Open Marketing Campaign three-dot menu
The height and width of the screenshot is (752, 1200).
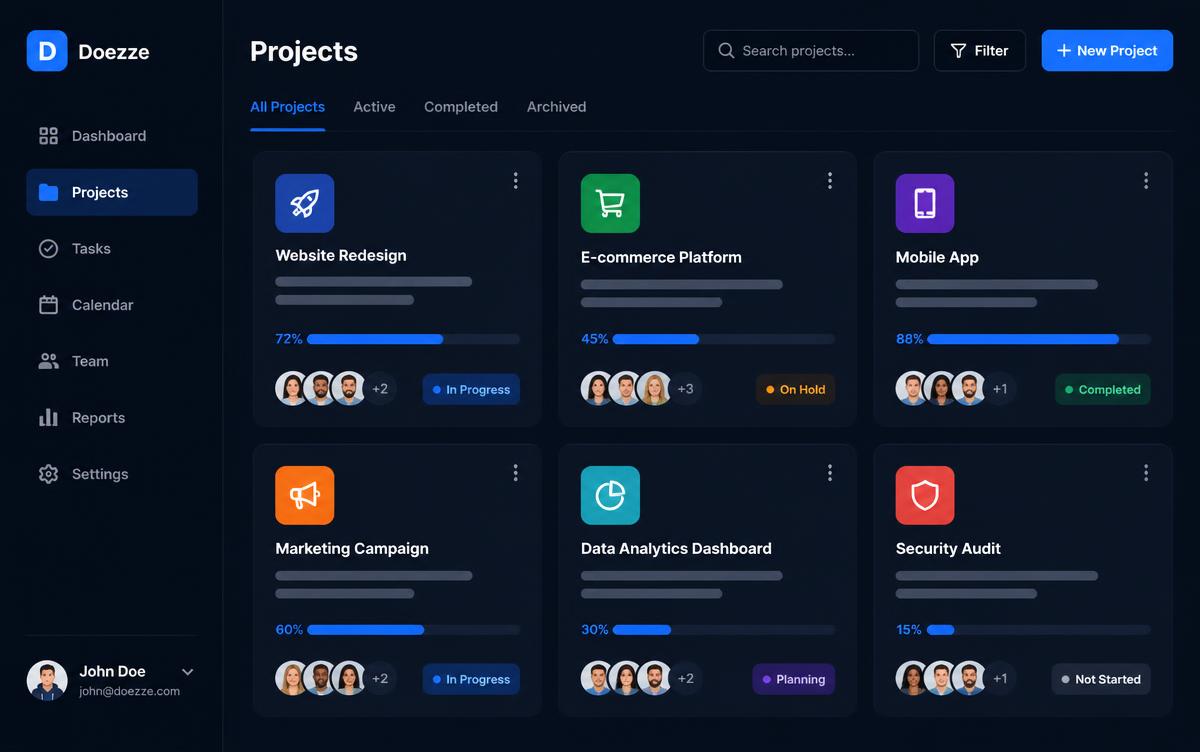pyautogui.click(x=515, y=473)
